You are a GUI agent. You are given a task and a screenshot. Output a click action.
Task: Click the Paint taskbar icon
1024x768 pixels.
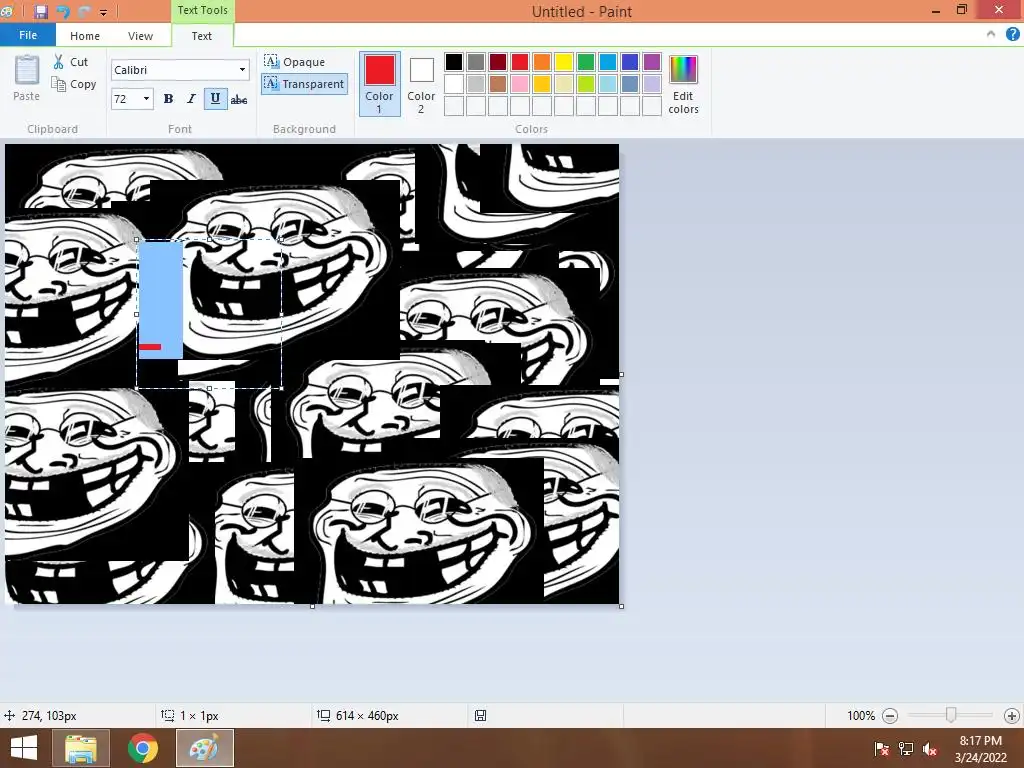[204, 748]
